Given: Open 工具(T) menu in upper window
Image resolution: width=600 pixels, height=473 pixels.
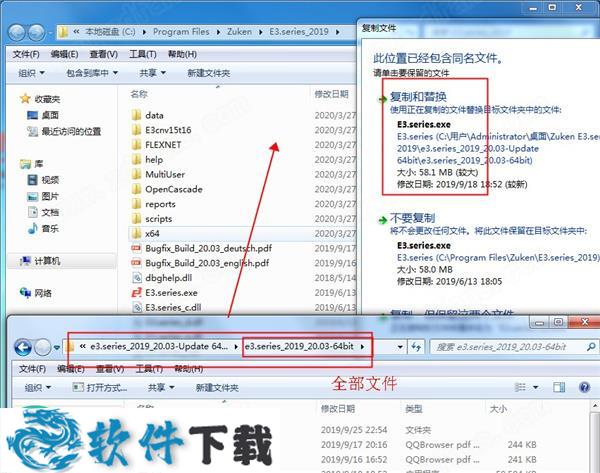Looking at the screenshot, I should (143, 54).
